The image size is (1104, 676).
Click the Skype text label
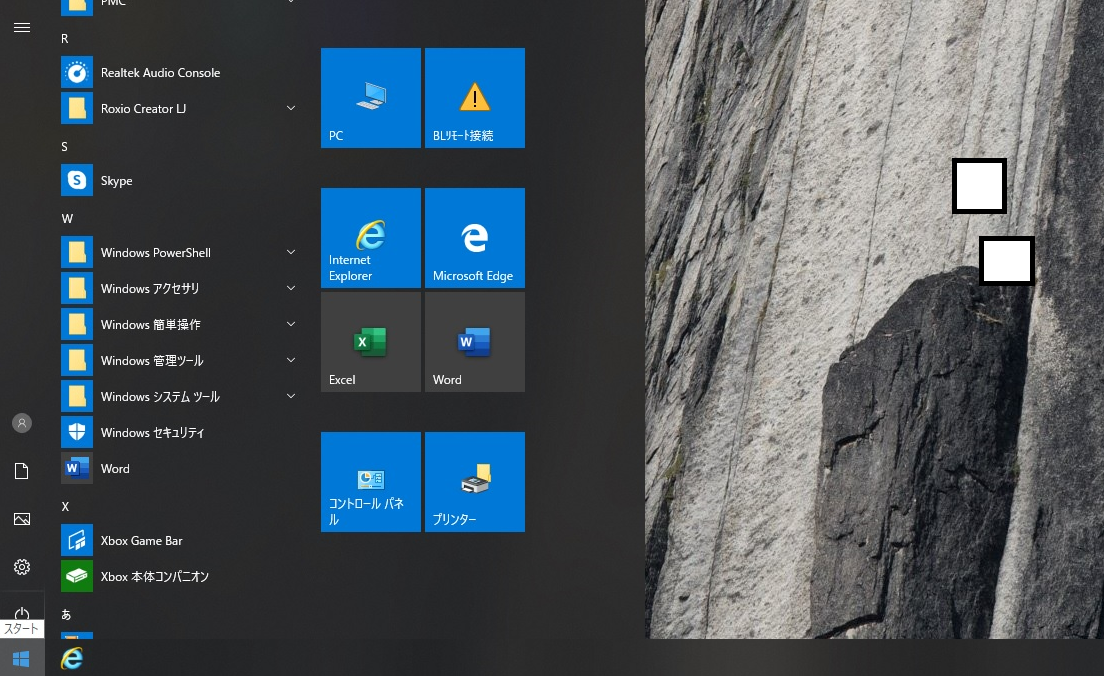coord(117,181)
